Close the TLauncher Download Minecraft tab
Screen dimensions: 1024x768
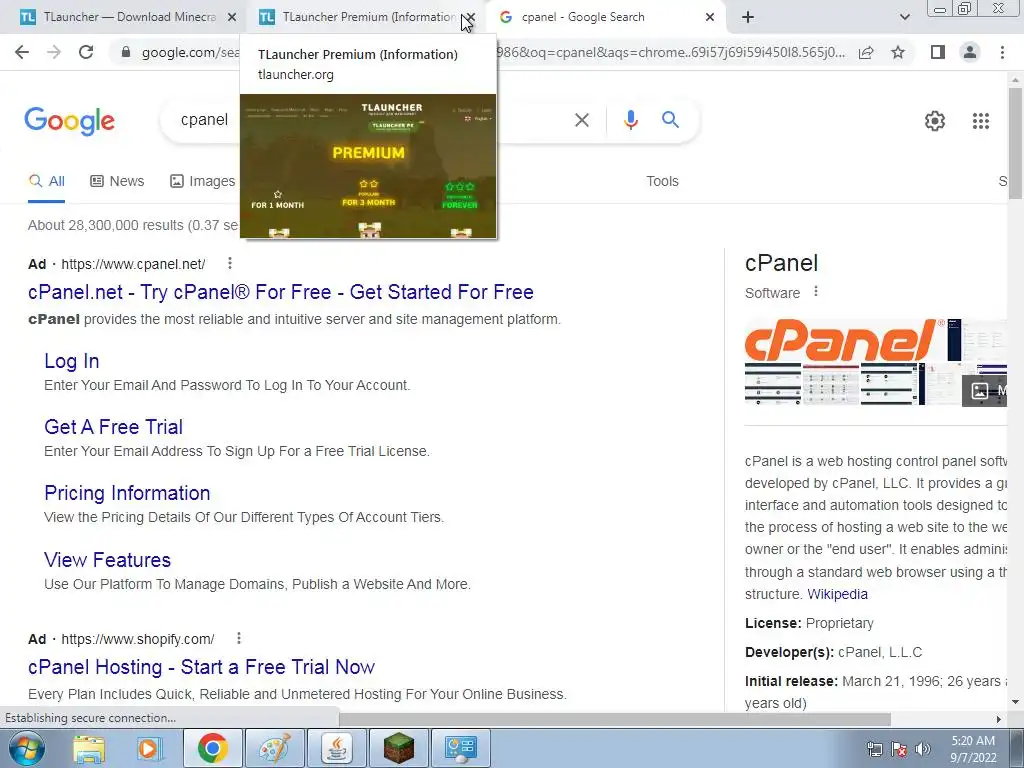pos(232,17)
